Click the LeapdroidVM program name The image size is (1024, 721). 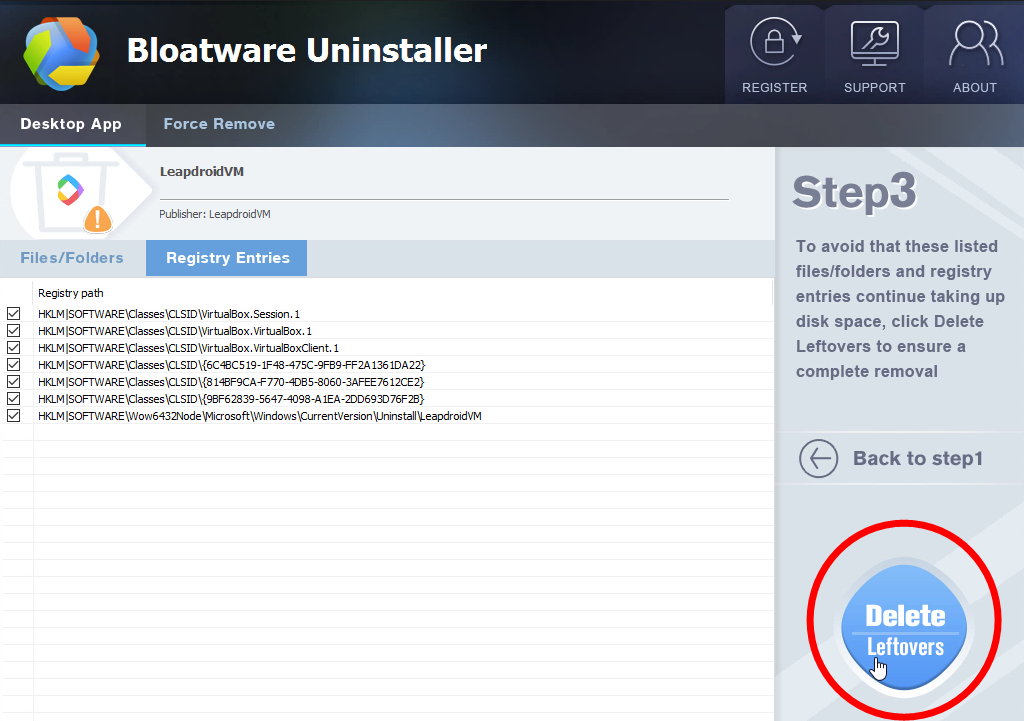tap(202, 172)
